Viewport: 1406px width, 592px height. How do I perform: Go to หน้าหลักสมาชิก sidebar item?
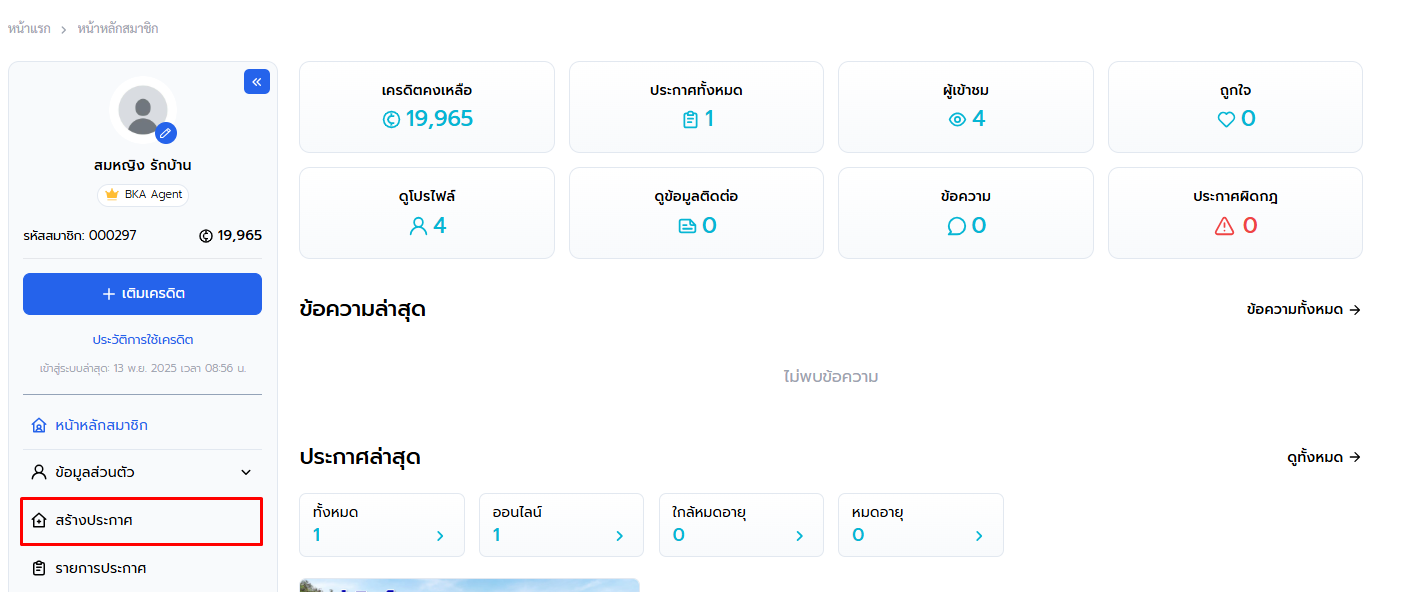coord(101,426)
